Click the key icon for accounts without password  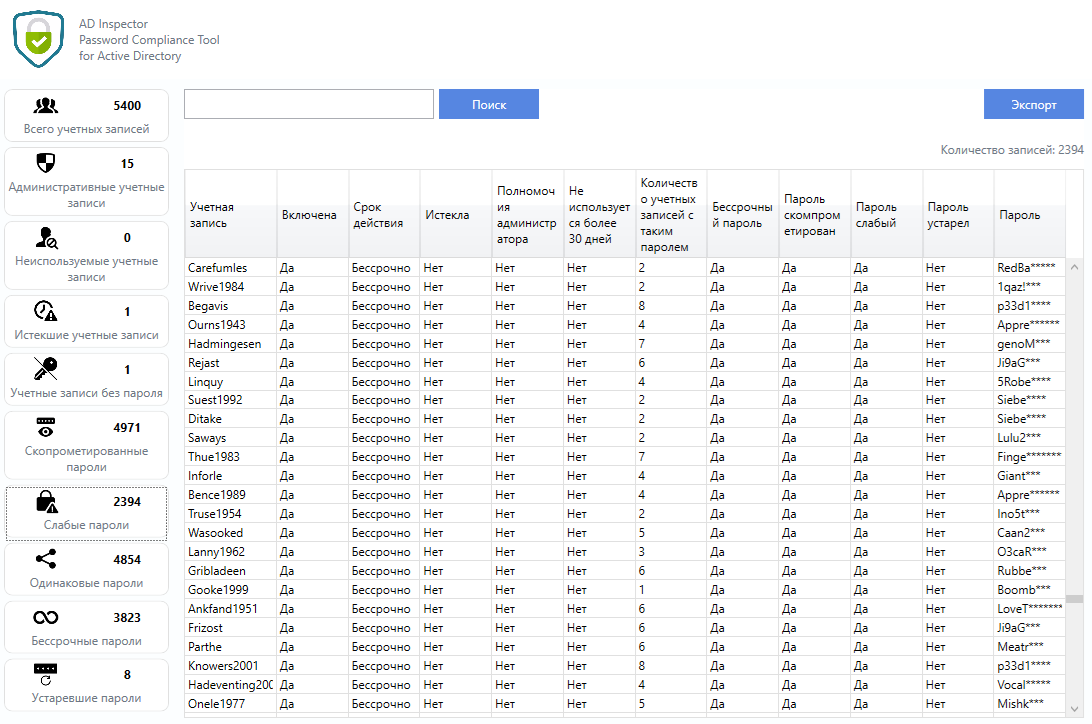tap(45, 369)
